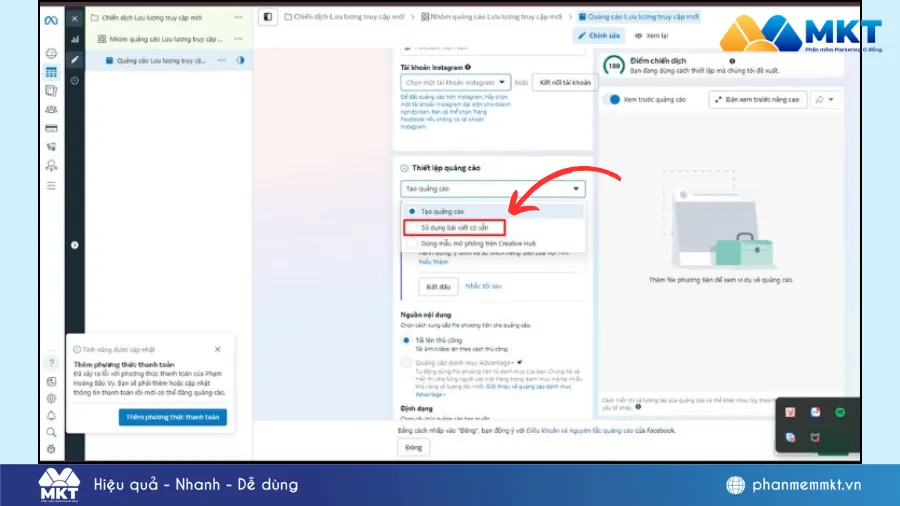This screenshot has height=506, width=900.
Task: Select the pencil edit icon in dark panel
Action: [x=75, y=60]
